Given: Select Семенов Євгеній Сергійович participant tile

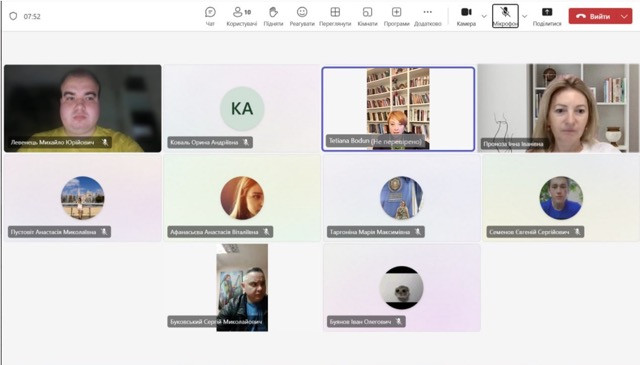Looking at the screenshot, I should pyautogui.click(x=561, y=198).
